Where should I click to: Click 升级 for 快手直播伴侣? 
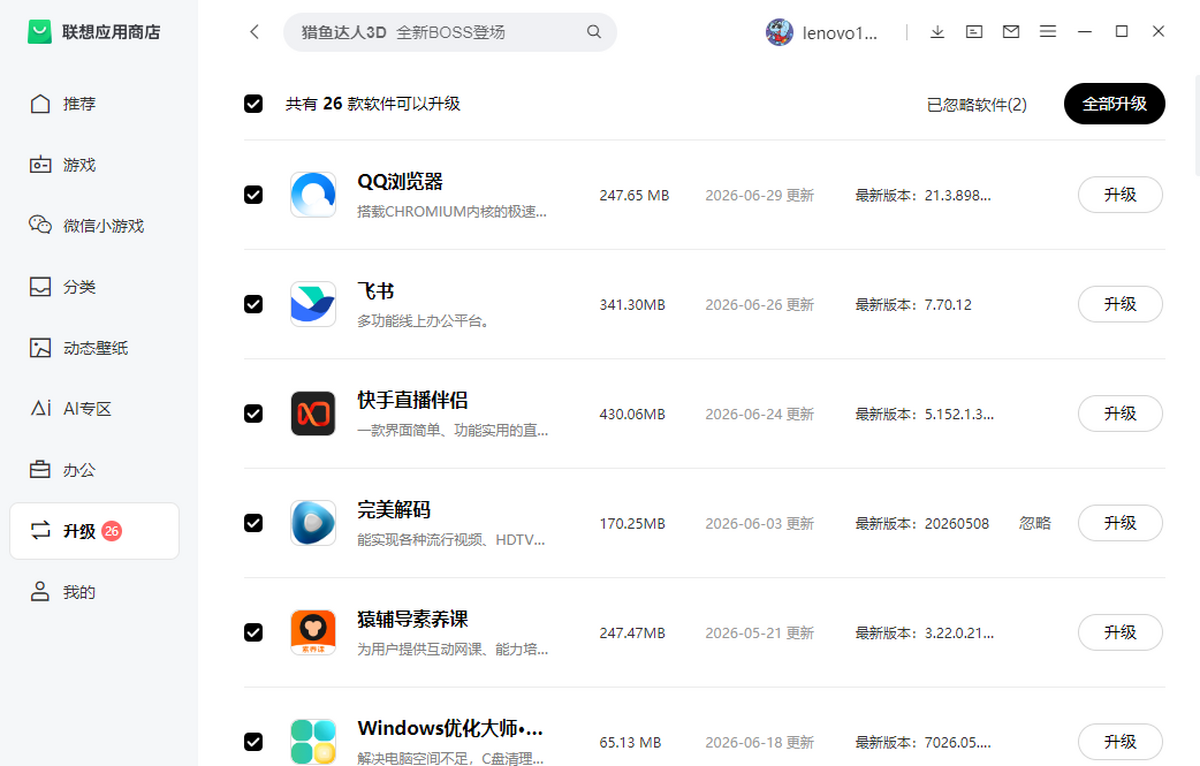point(1120,413)
